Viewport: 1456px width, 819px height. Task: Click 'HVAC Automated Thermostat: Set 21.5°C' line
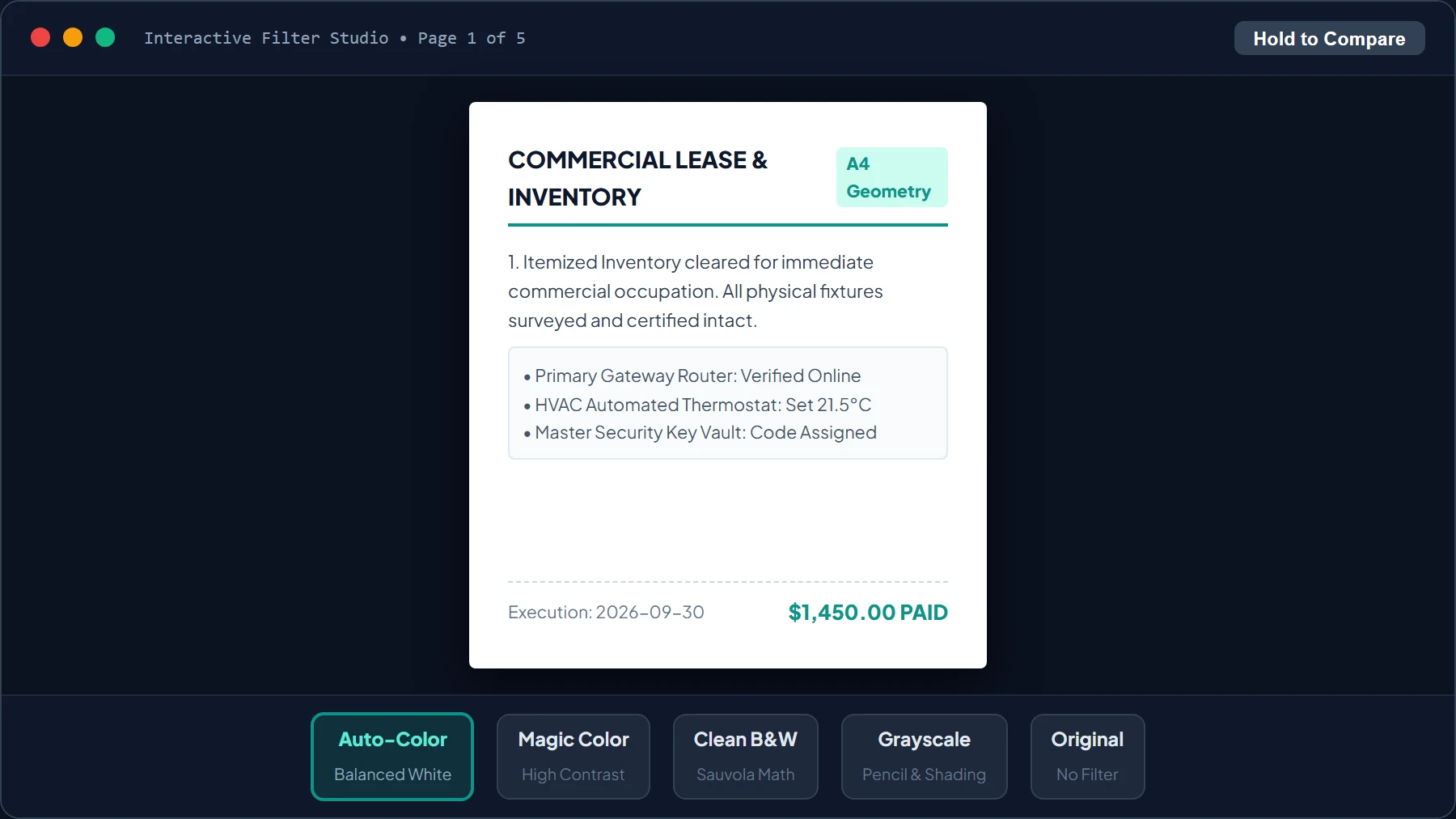tap(697, 405)
